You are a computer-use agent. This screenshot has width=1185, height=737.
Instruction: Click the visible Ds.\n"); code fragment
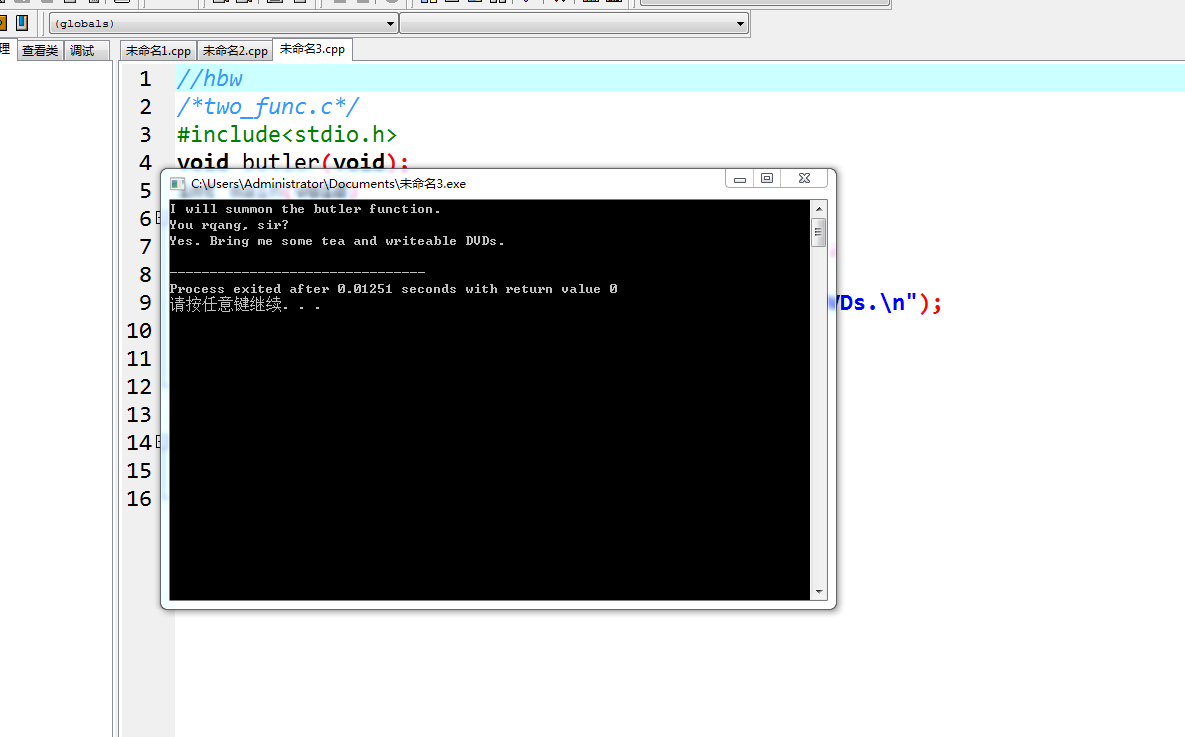pyautogui.click(x=890, y=303)
